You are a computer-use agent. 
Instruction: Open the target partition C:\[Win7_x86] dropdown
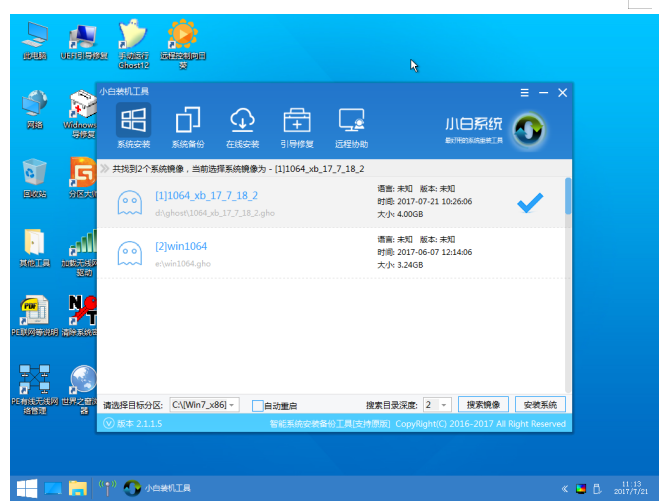pyautogui.click(x=204, y=405)
